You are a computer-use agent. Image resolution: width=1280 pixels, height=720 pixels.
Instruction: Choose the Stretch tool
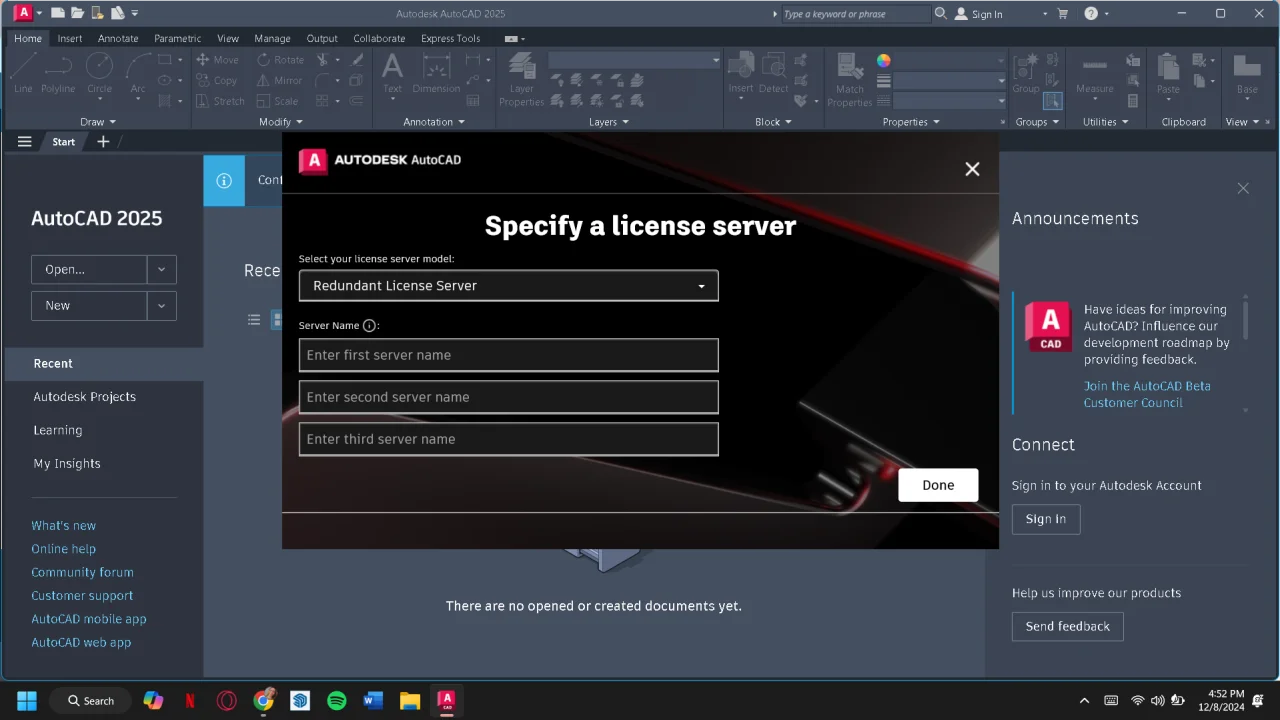coord(220,101)
